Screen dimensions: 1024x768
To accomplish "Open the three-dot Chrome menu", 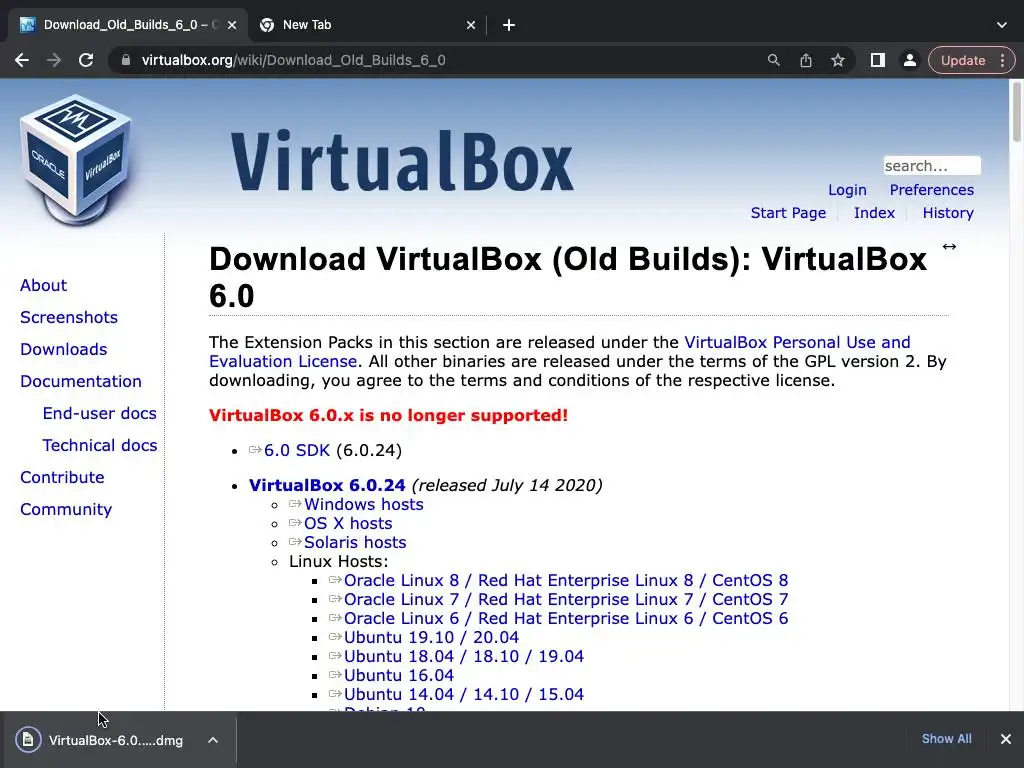I will 1003,60.
